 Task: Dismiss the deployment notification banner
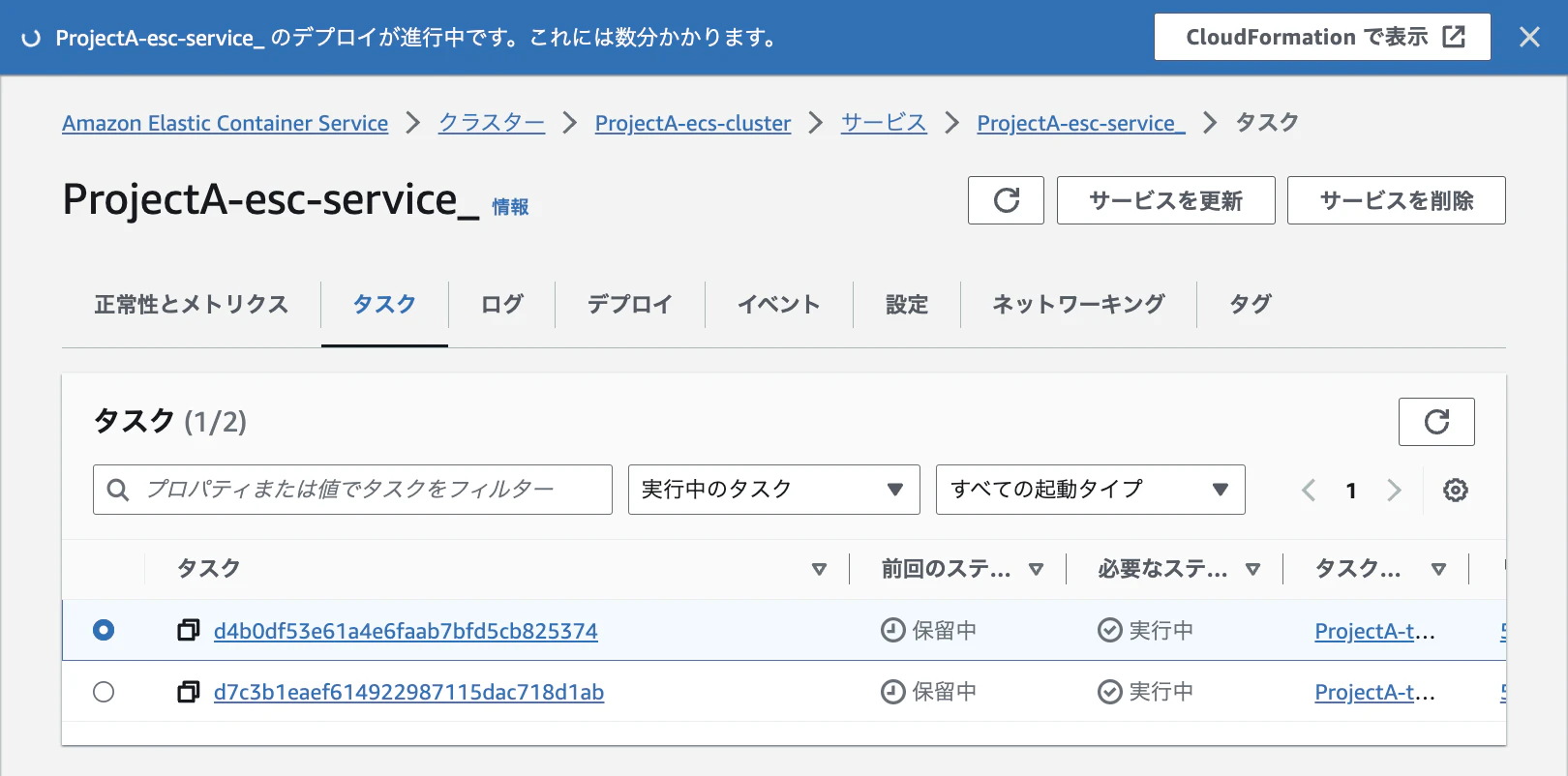coord(1529,37)
